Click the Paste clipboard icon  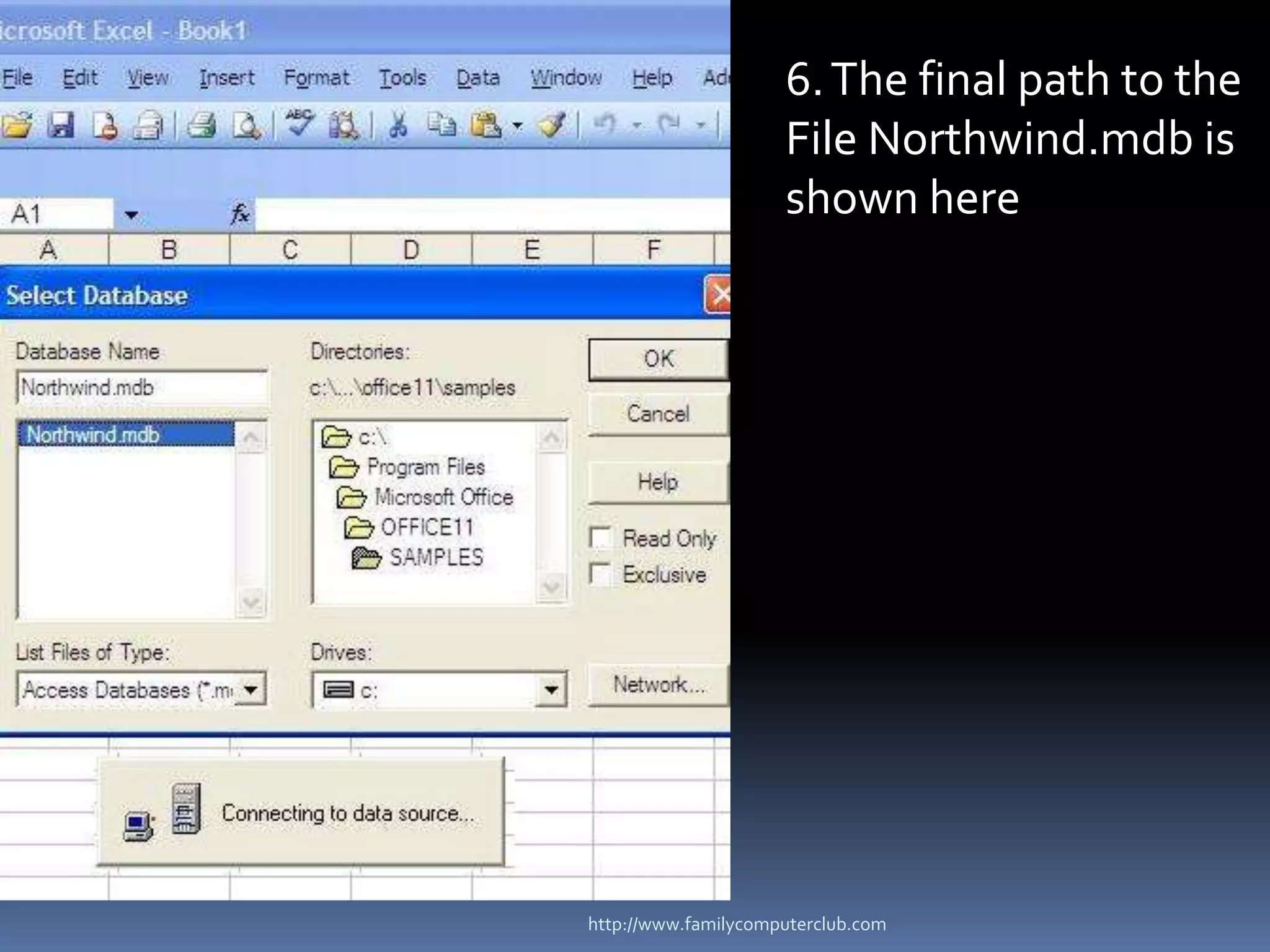(x=486, y=125)
